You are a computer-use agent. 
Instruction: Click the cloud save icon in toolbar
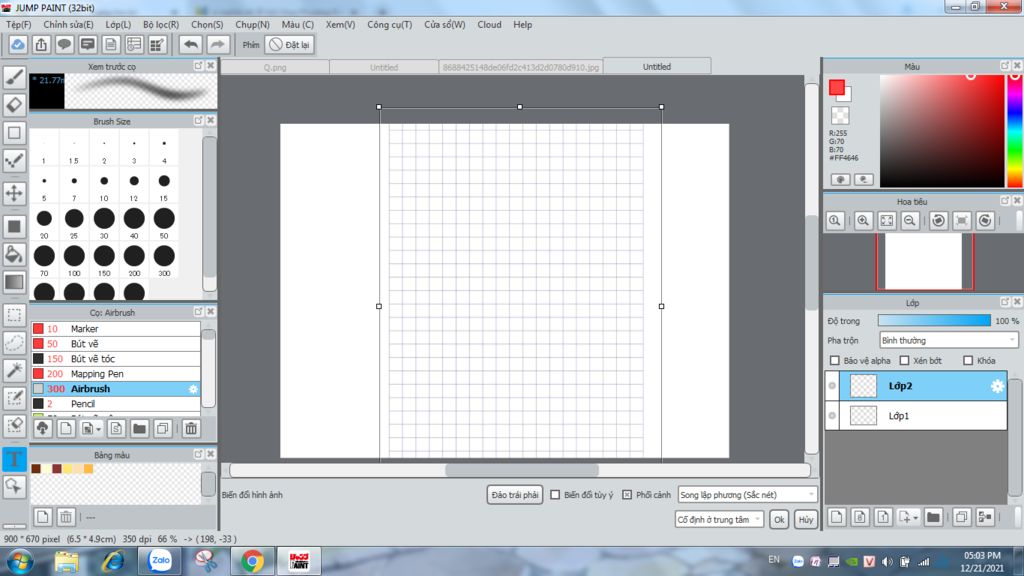pos(18,44)
